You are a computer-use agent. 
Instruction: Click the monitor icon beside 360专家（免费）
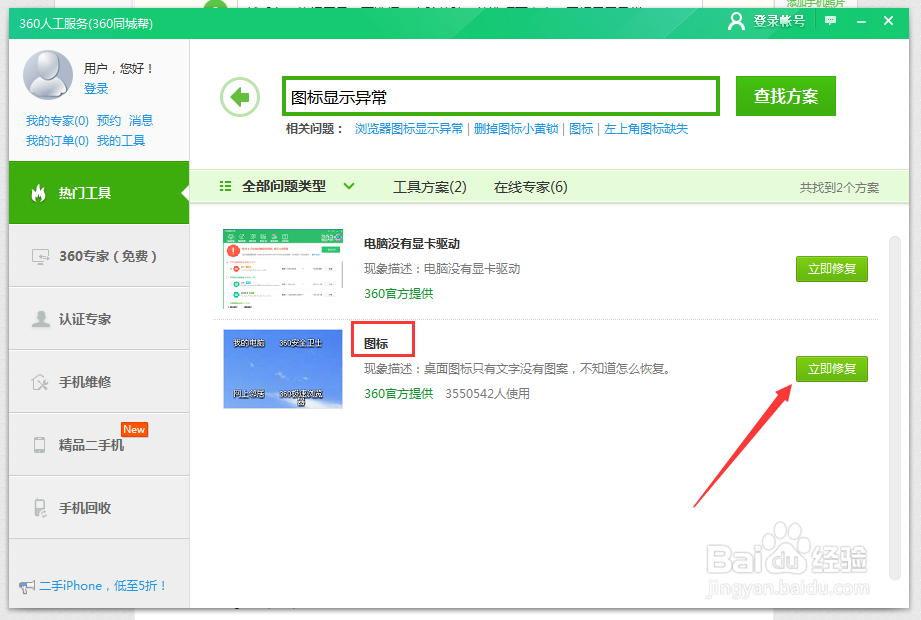point(40,257)
